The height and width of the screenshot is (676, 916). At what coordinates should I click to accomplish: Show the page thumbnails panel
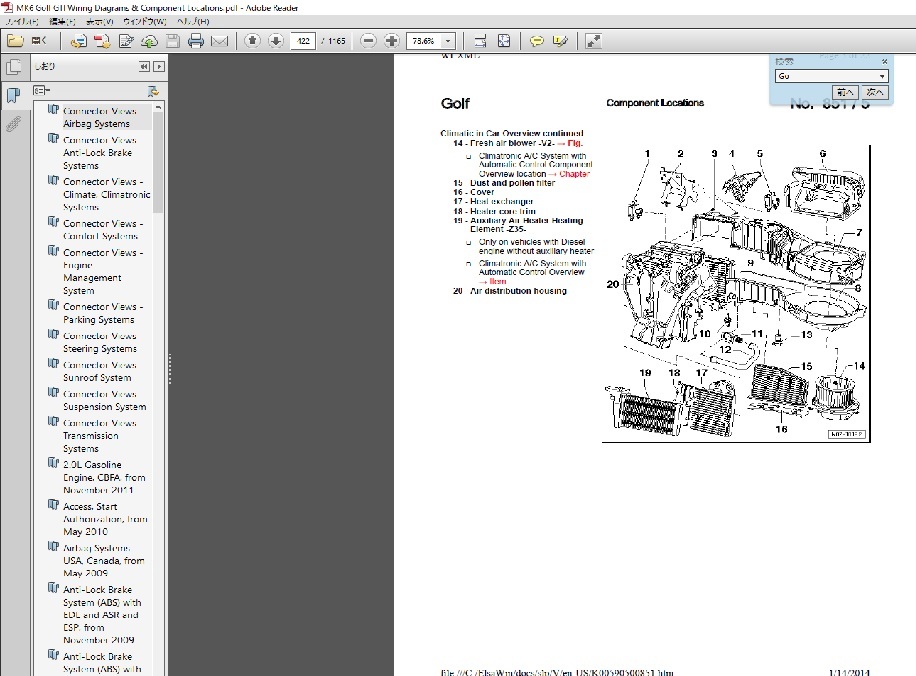coord(13,67)
